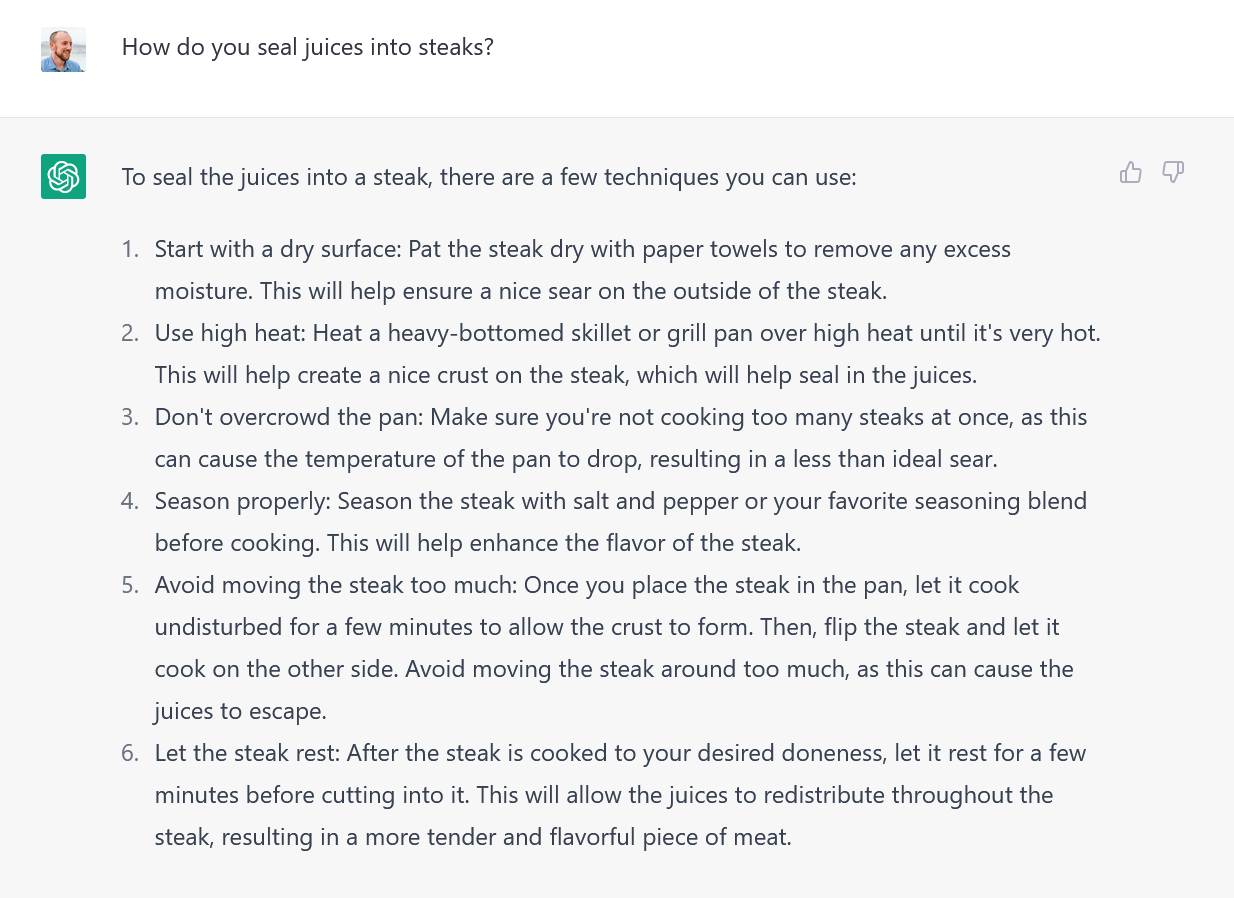Click list item 1 about dry surface
Screen dimensions: 1234x898
[580, 270]
